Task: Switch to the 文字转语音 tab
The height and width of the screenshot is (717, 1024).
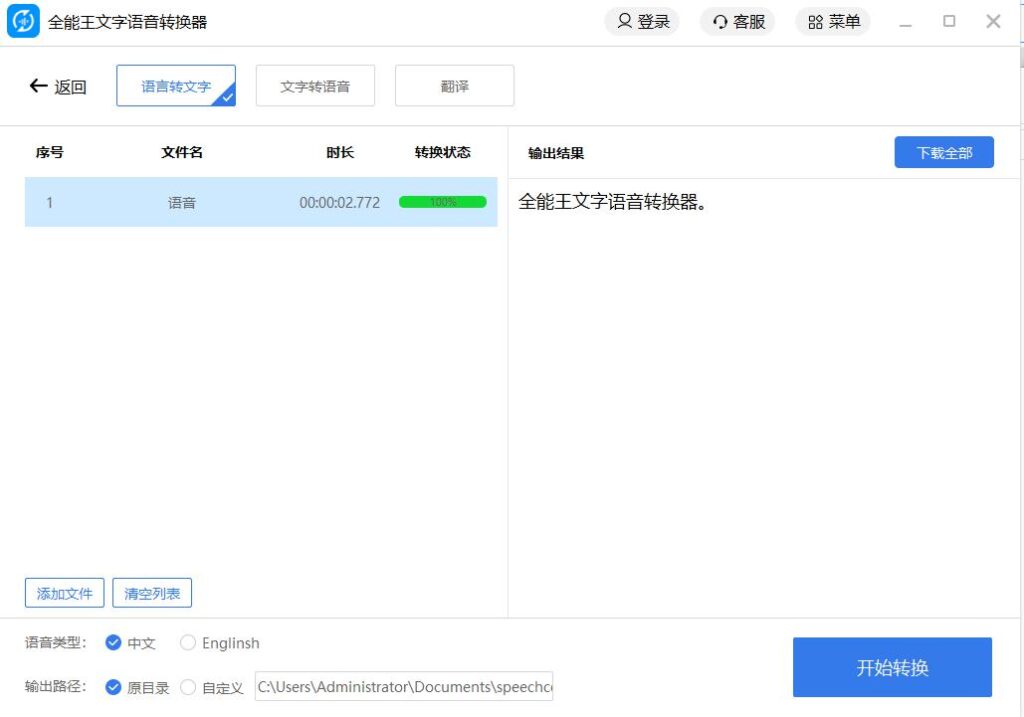Action: (x=316, y=85)
